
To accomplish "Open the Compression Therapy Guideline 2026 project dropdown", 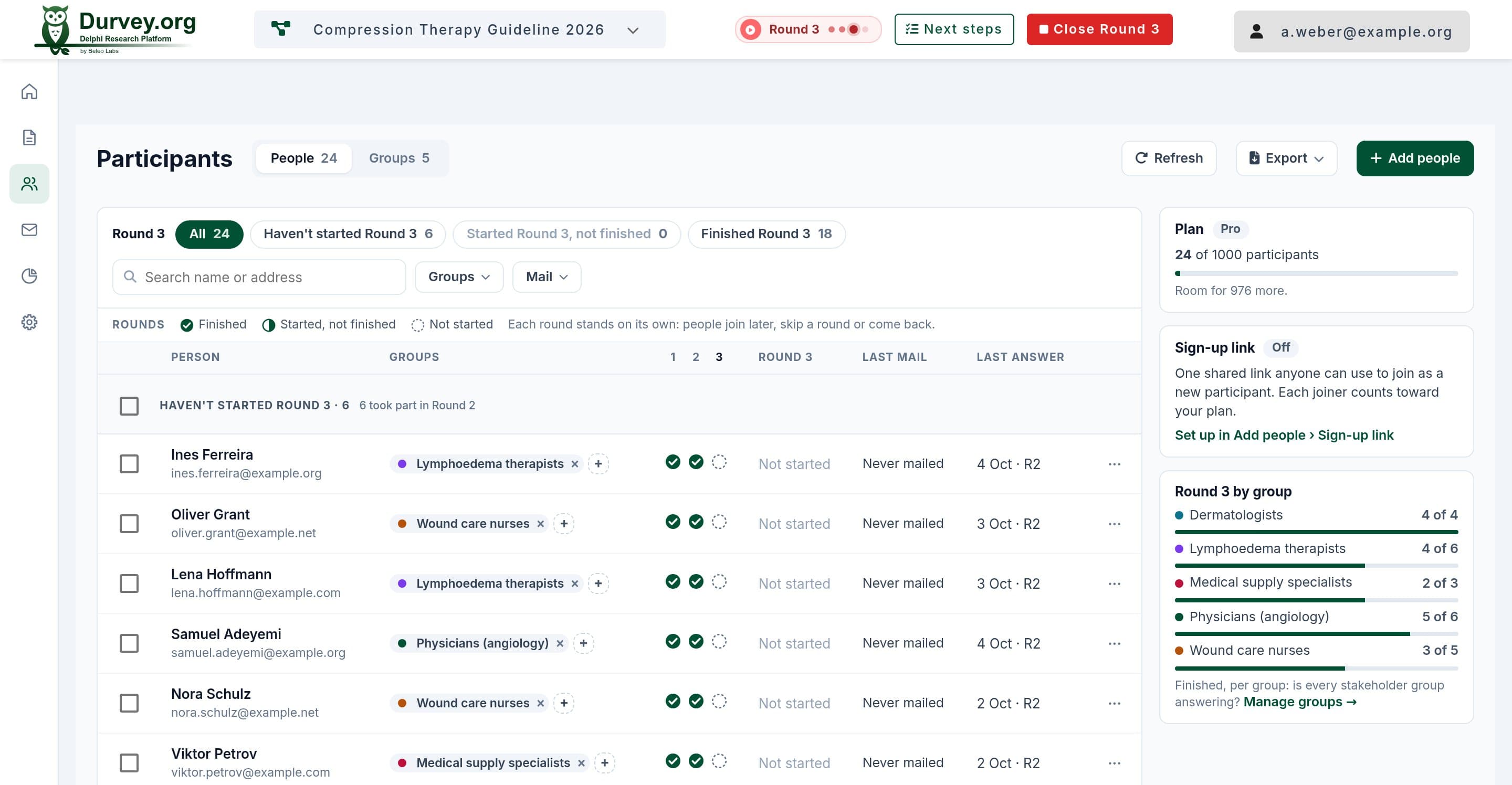I will tap(459, 29).
